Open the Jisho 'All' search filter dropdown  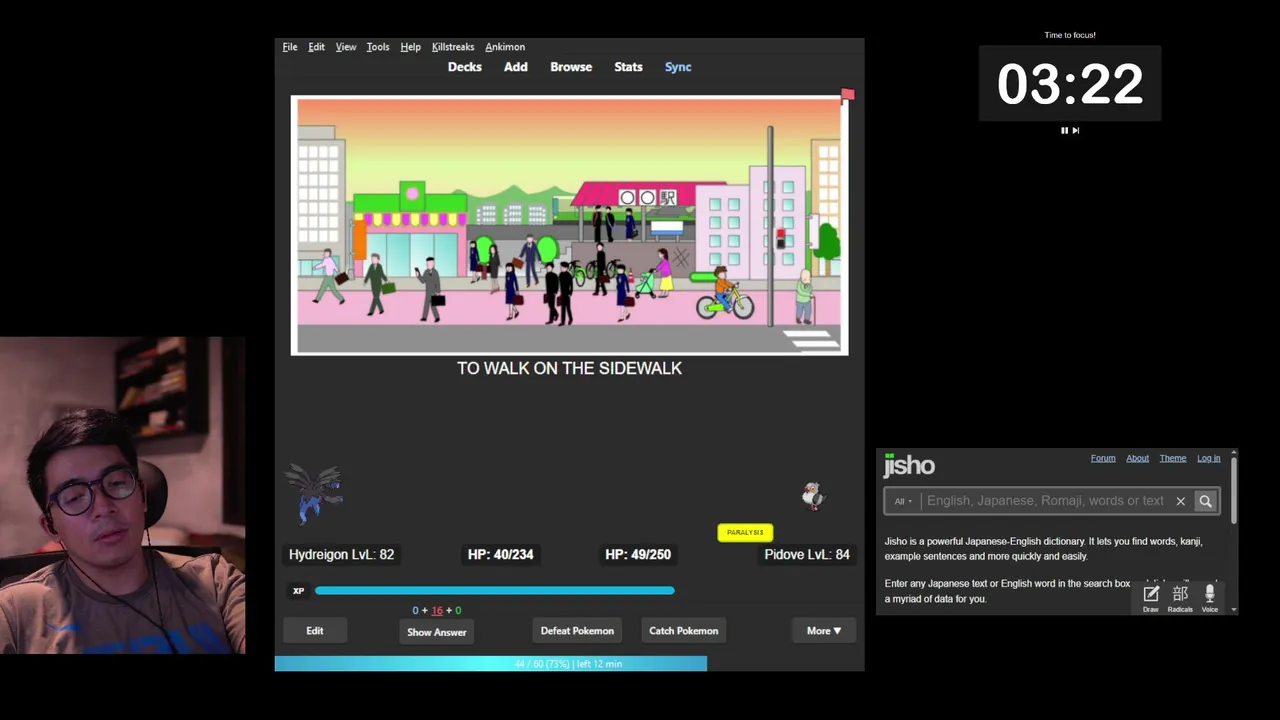coord(903,501)
